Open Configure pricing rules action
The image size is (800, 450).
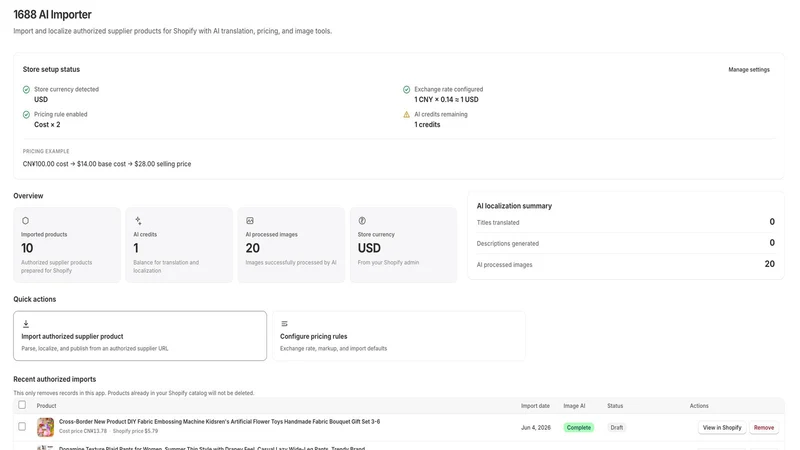click(398, 336)
